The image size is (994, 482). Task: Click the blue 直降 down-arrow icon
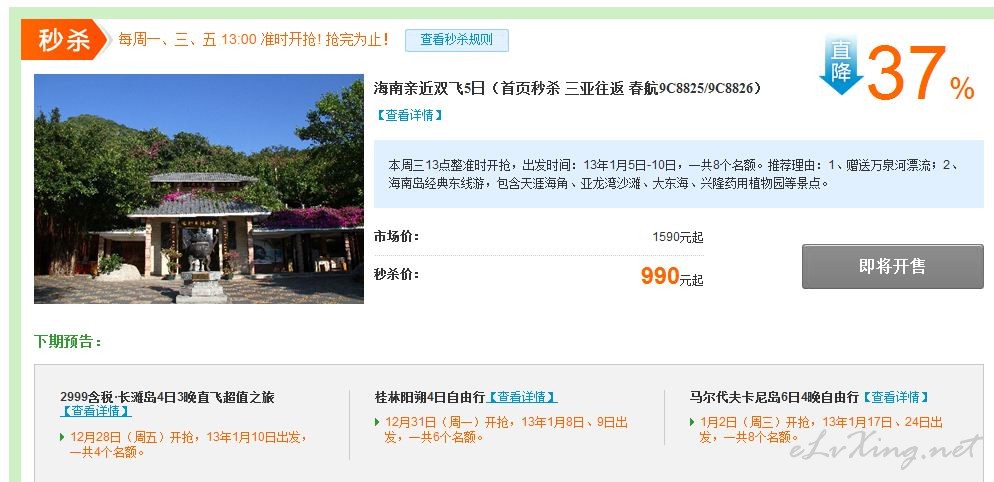coord(841,65)
